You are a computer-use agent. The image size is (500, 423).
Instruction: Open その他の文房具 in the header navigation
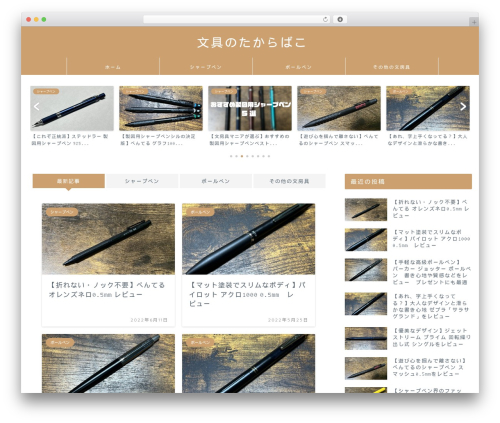point(392,67)
